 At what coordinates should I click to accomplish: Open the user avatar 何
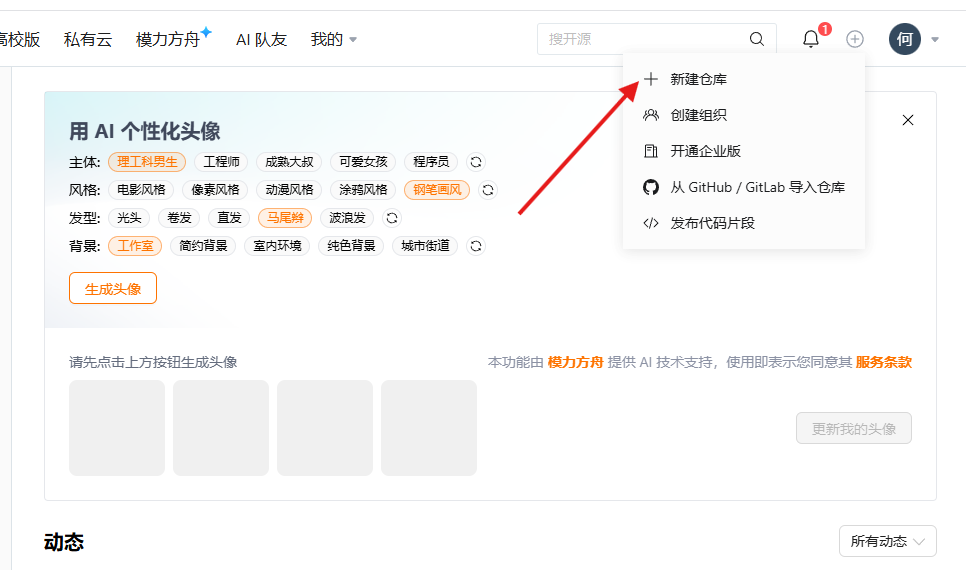(x=904, y=39)
